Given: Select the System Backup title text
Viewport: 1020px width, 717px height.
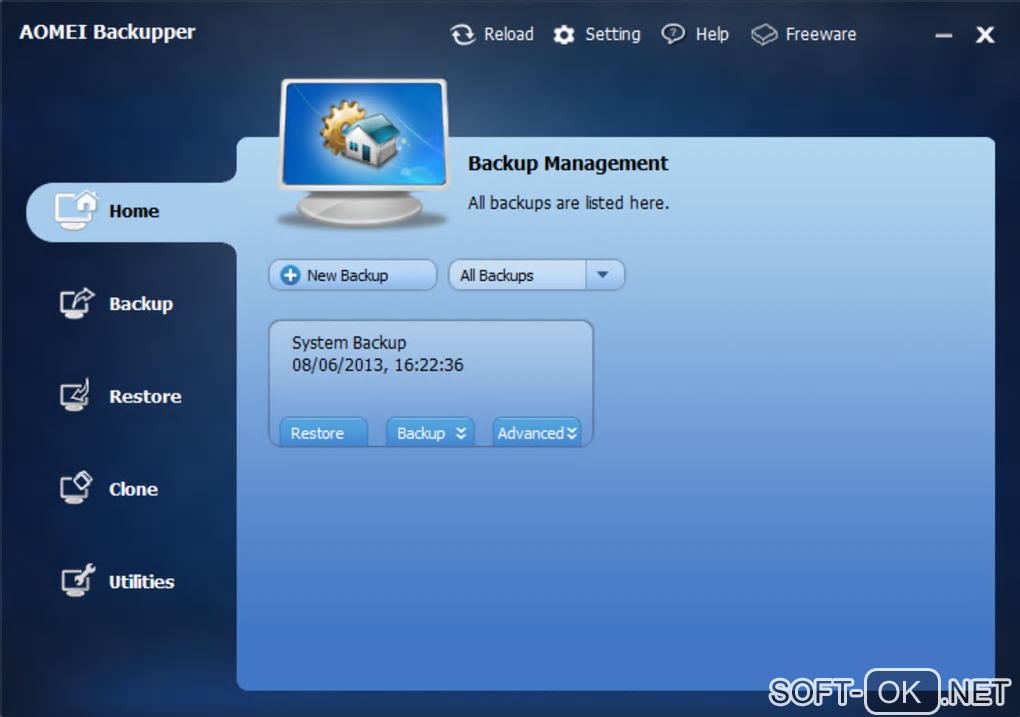Looking at the screenshot, I should (x=349, y=343).
